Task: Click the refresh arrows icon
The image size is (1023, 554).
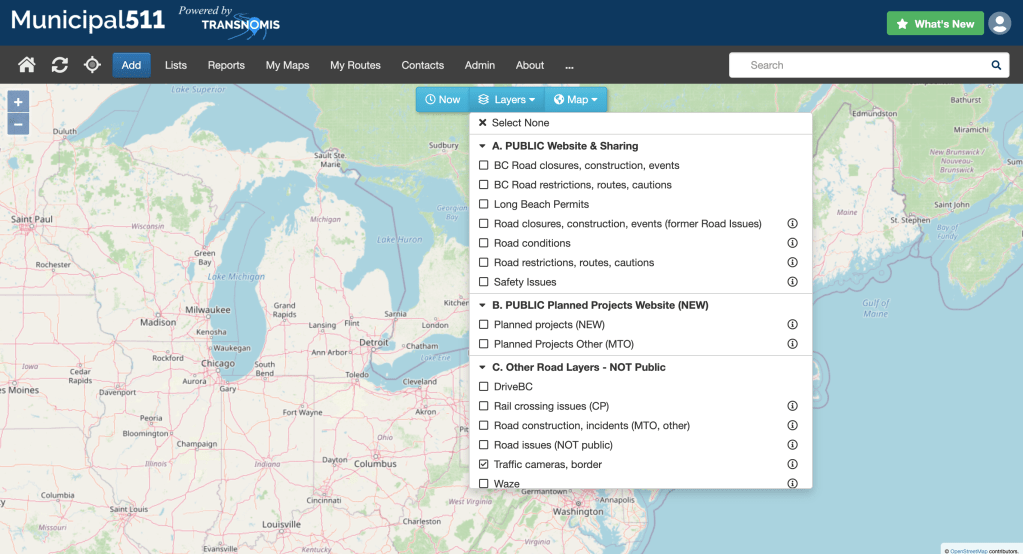Action: pos(60,65)
